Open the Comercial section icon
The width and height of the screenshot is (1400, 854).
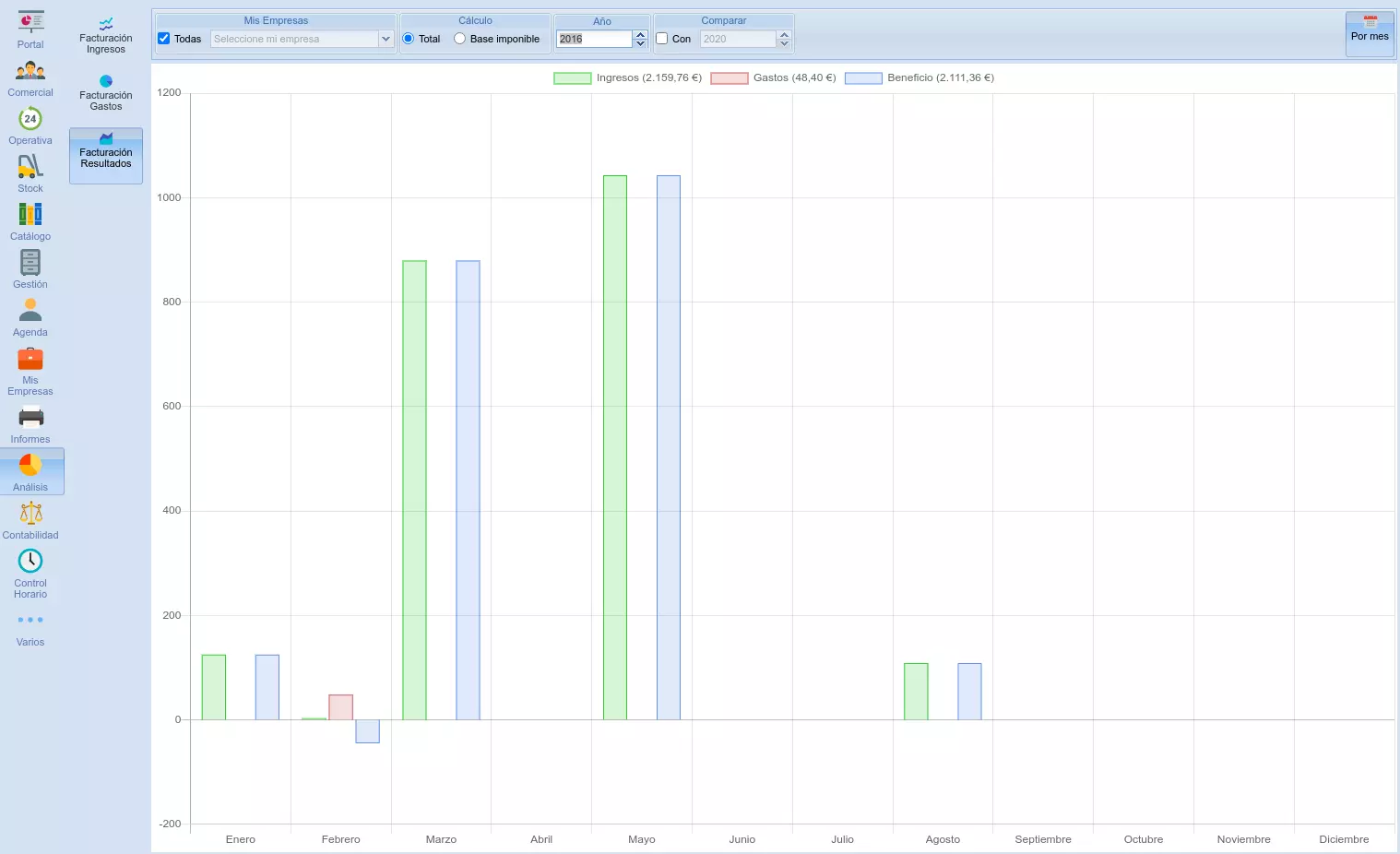click(x=30, y=71)
